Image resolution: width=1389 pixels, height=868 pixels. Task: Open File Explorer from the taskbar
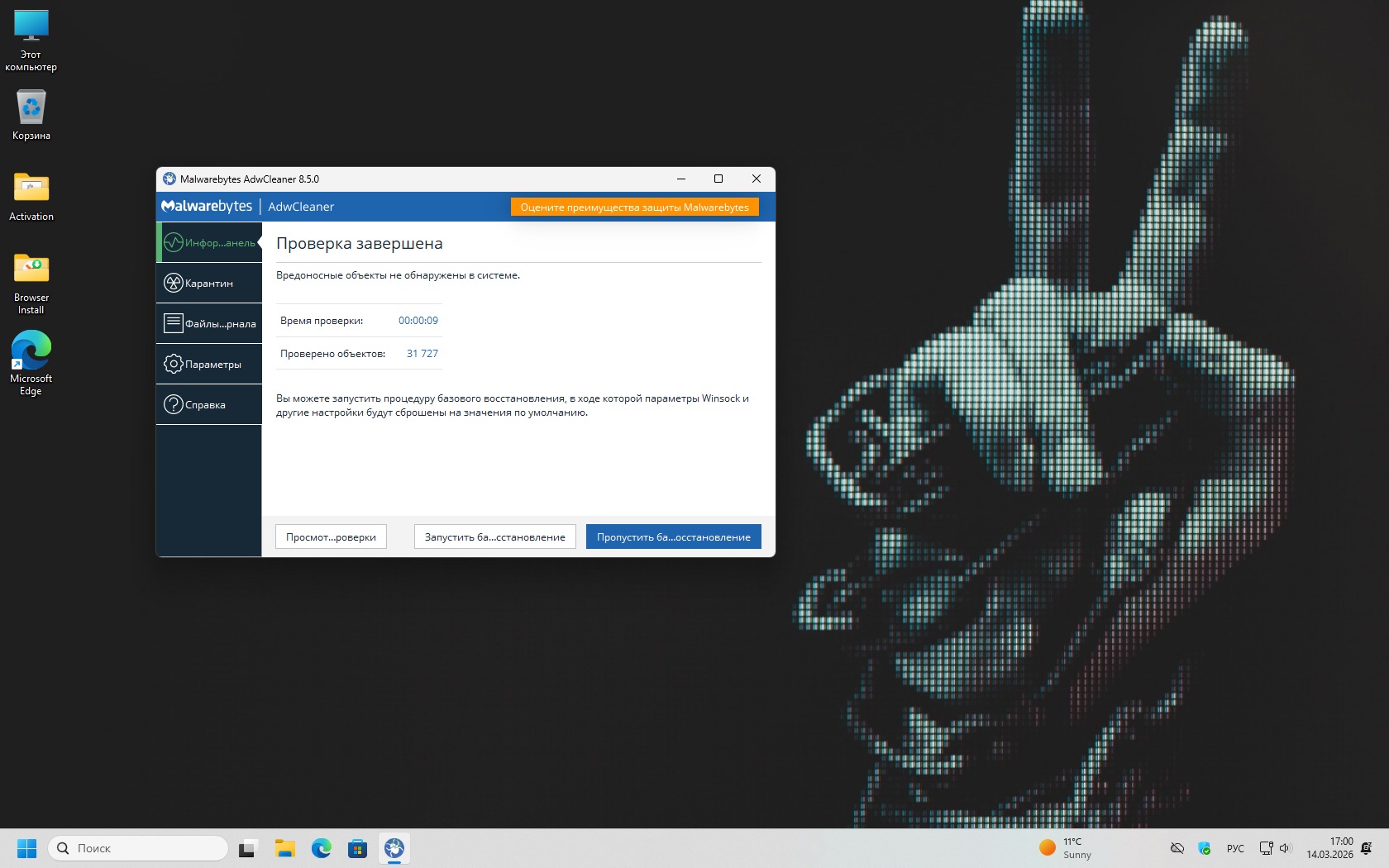pyautogui.click(x=285, y=848)
